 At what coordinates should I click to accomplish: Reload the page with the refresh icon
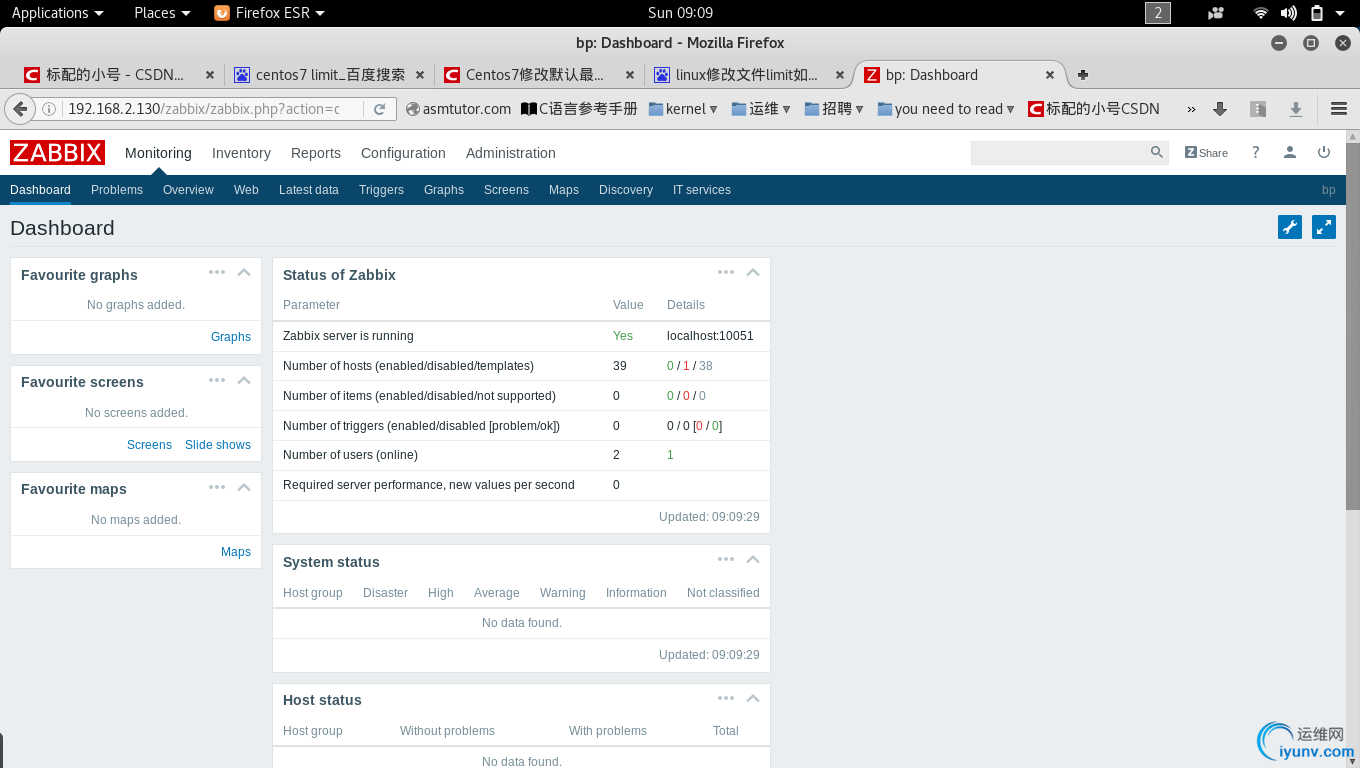coord(379,109)
